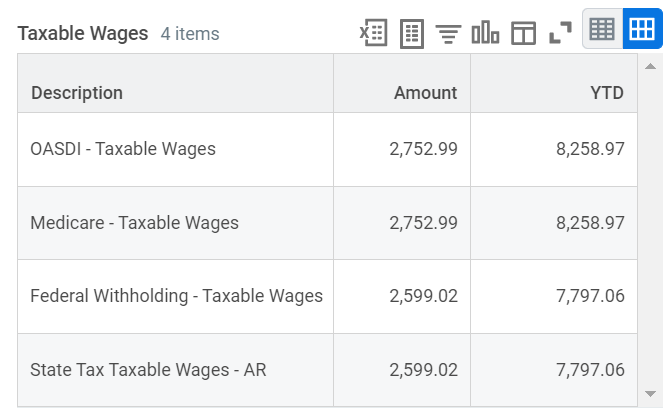Click Medicare amount 2,752.99
Viewport: 672px width, 418px height.
tap(423, 223)
